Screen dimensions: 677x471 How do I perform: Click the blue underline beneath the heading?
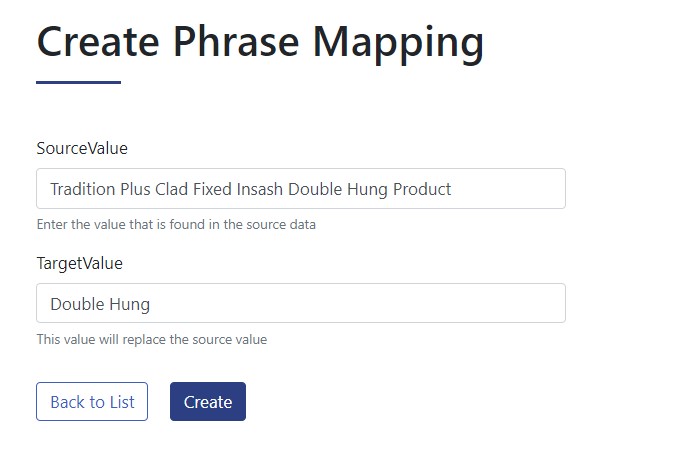(x=78, y=82)
